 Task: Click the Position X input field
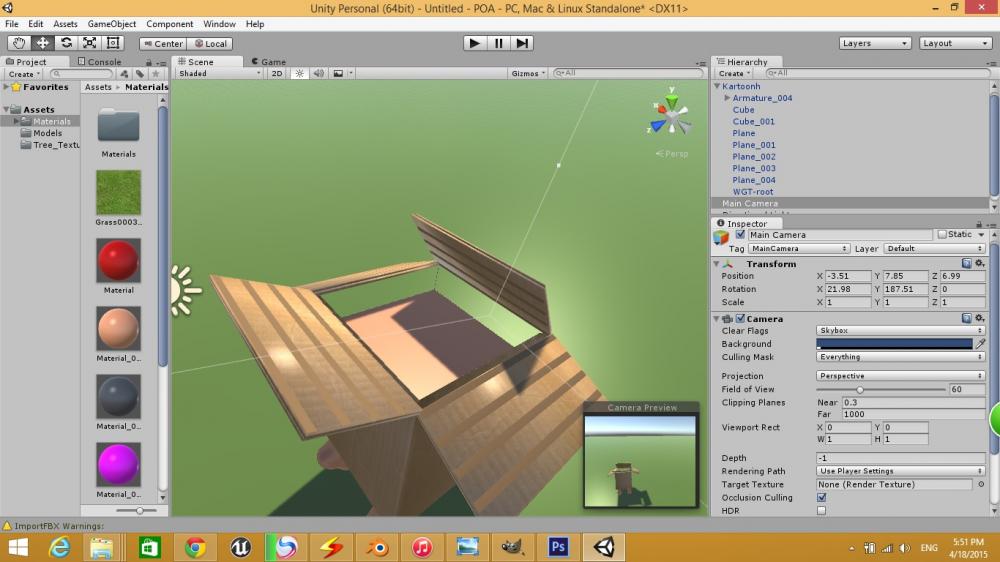point(848,276)
